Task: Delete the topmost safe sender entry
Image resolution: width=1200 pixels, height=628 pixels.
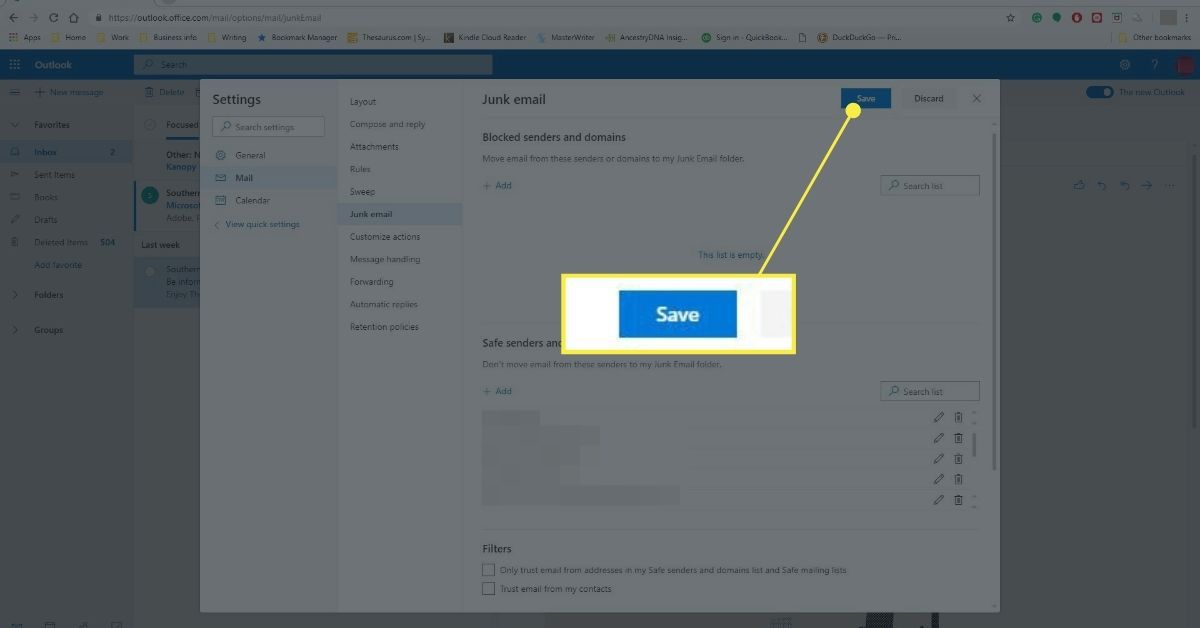Action: pos(958,417)
